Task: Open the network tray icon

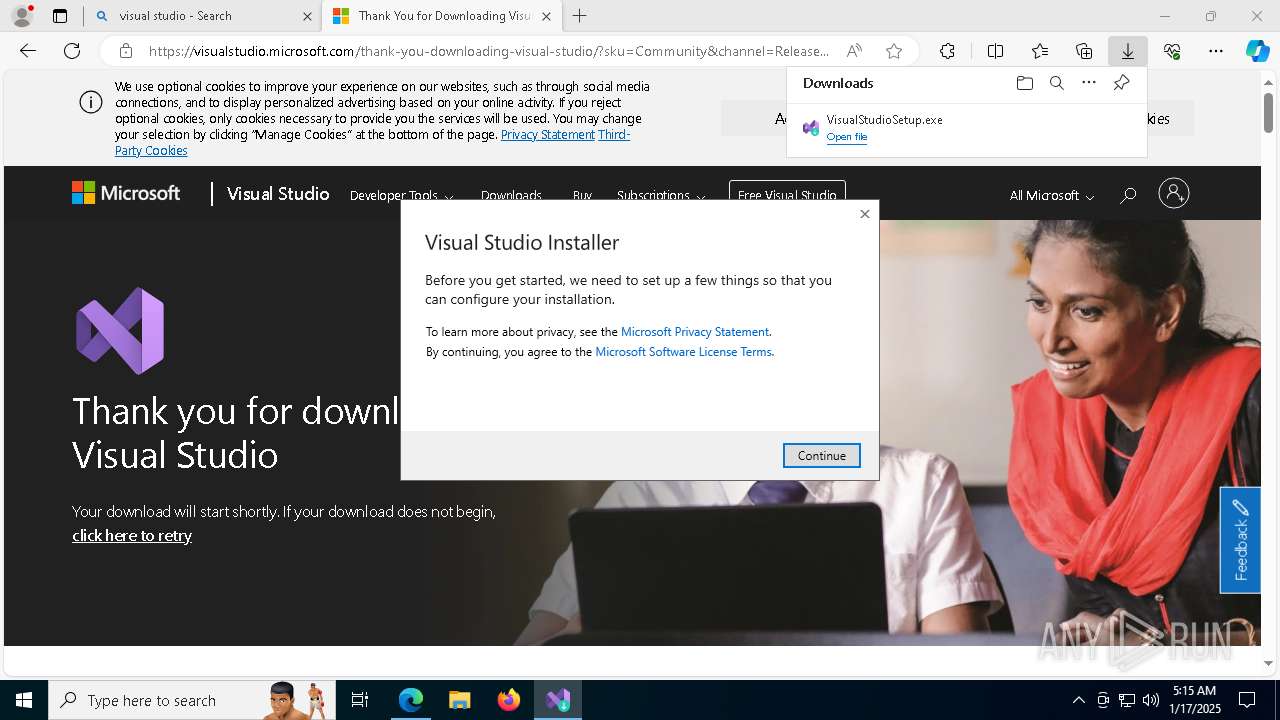Action: 1127,700
